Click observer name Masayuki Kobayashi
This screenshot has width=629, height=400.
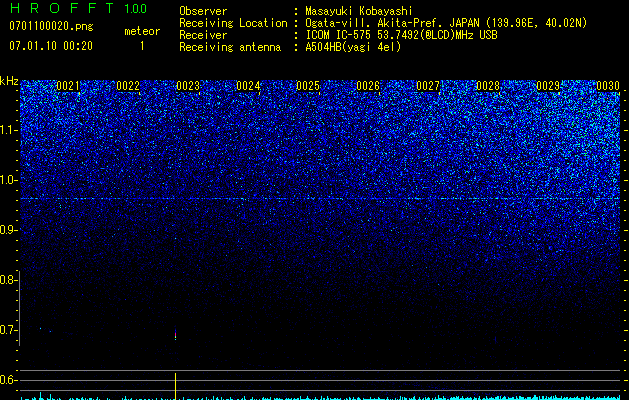coord(359,11)
